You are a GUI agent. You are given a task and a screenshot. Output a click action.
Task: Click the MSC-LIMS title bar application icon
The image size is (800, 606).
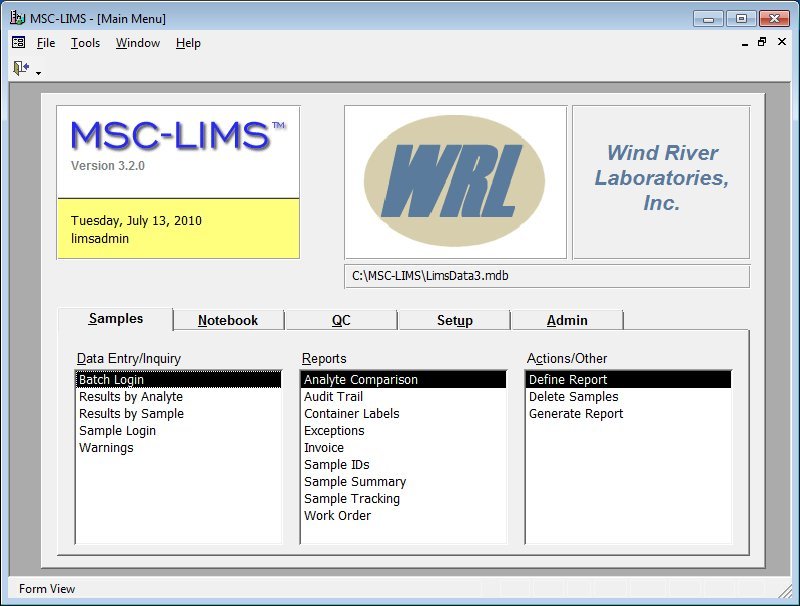(x=17, y=18)
